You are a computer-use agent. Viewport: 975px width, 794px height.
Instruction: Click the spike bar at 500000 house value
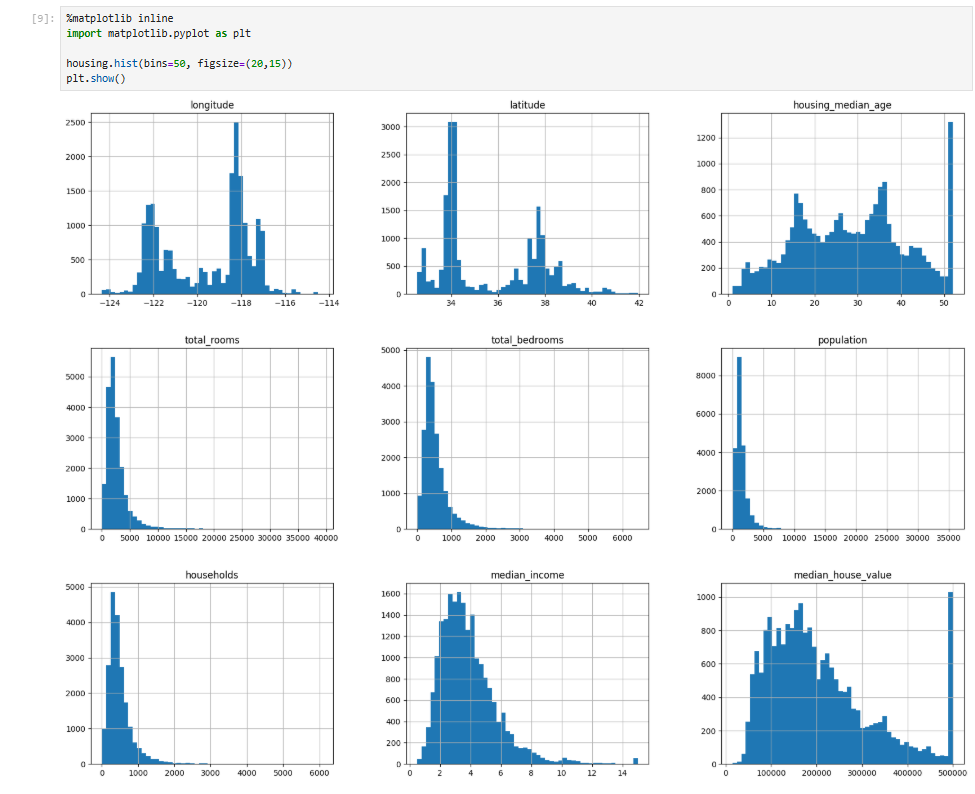point(950,678)
